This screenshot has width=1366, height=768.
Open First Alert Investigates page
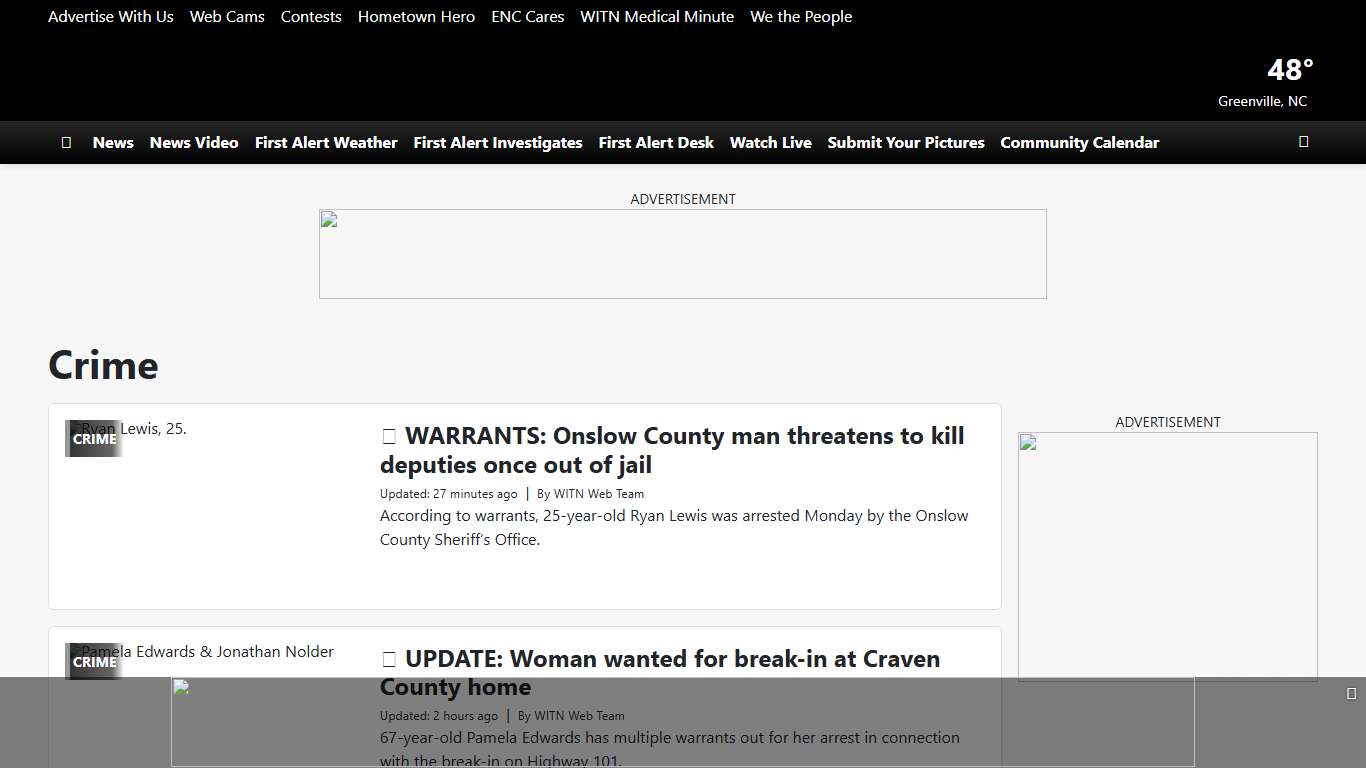[498, 142]
